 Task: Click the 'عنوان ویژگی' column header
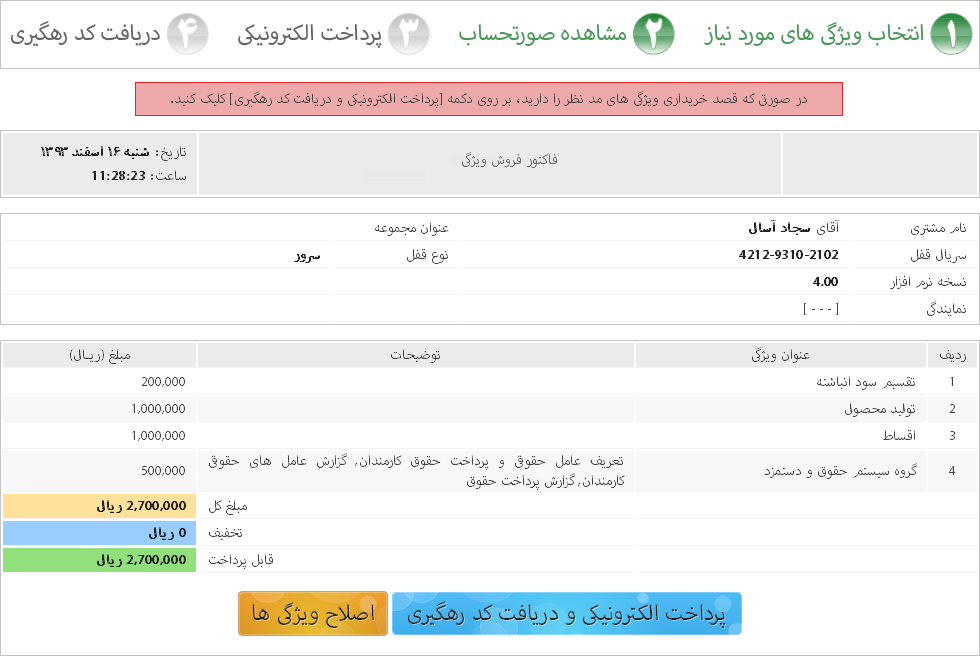coord(781,355)
